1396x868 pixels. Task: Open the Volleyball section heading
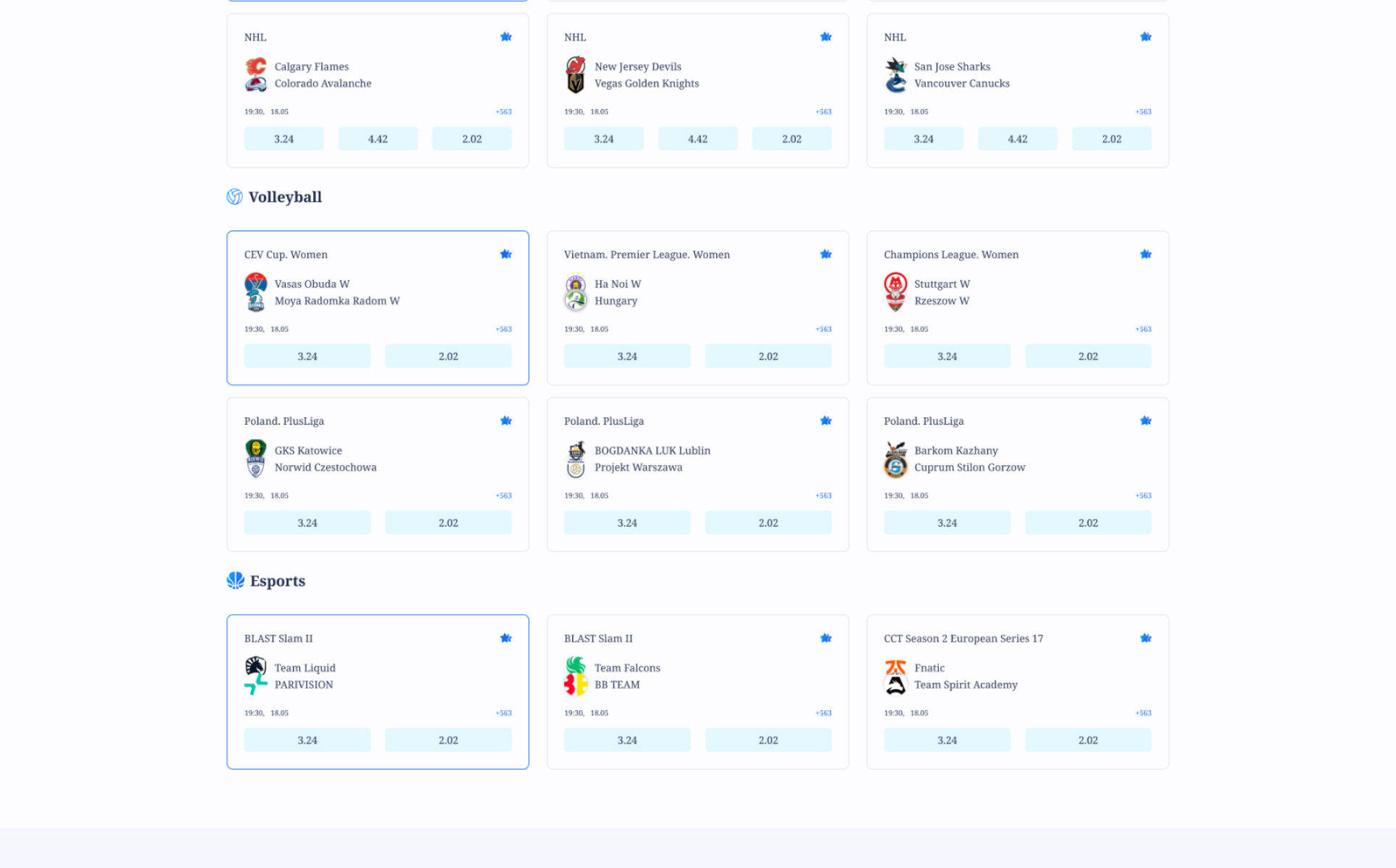coord(285,197)
